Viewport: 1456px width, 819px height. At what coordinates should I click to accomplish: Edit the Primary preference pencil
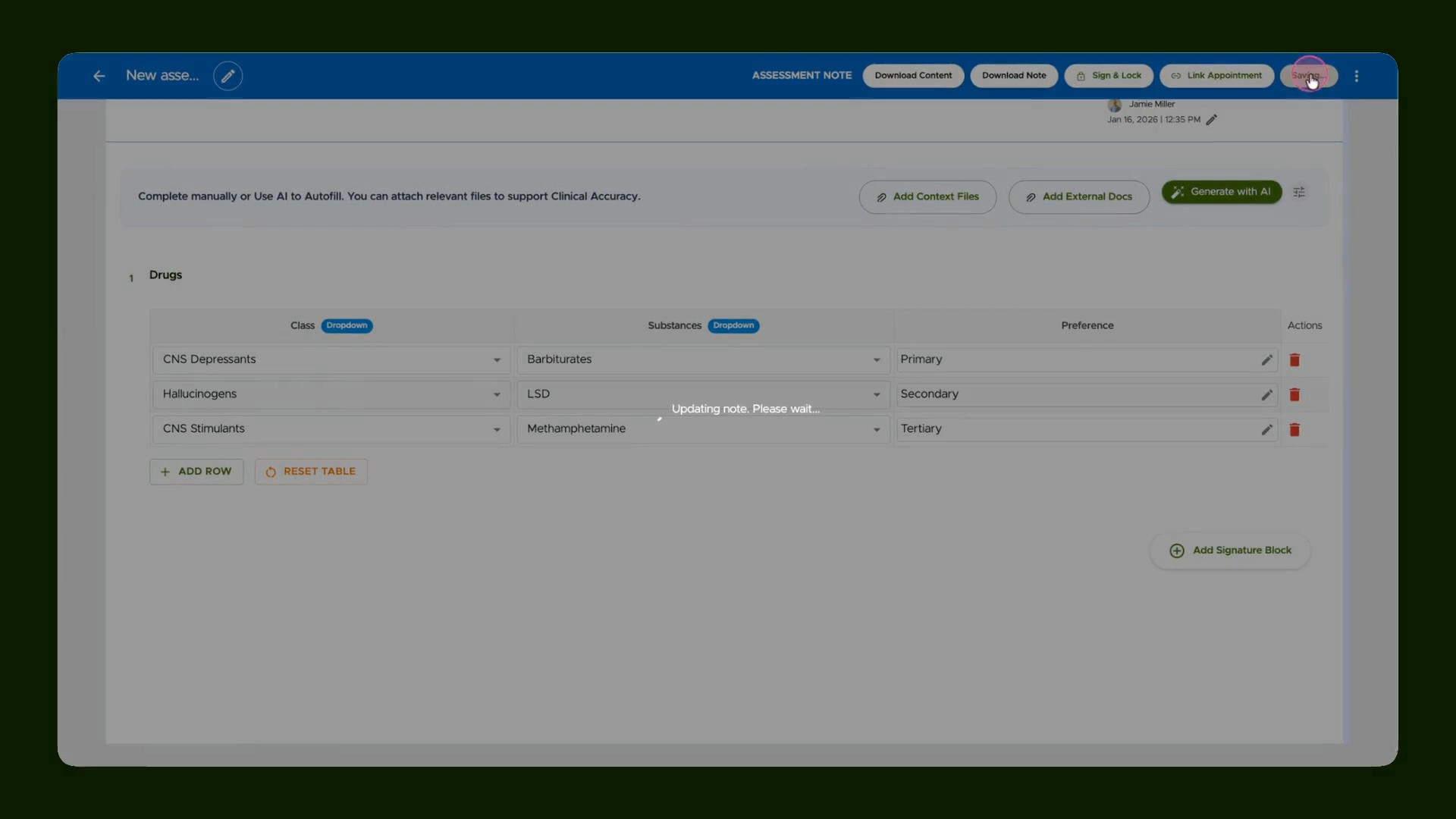[x=1266, y=360]
